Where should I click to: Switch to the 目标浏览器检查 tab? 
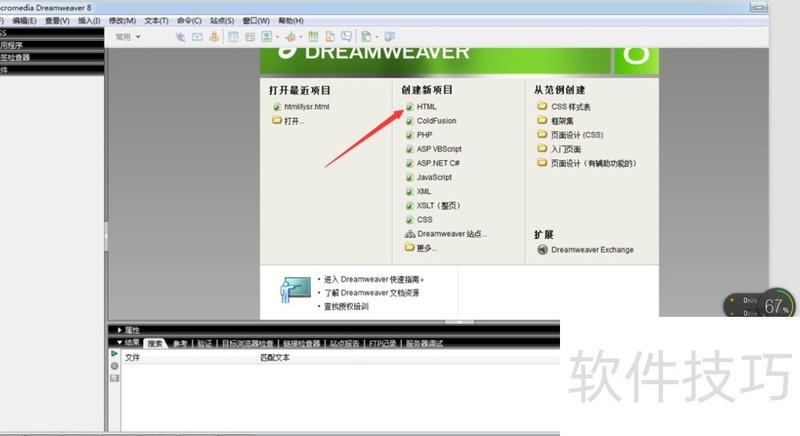[x=247, y=343]
